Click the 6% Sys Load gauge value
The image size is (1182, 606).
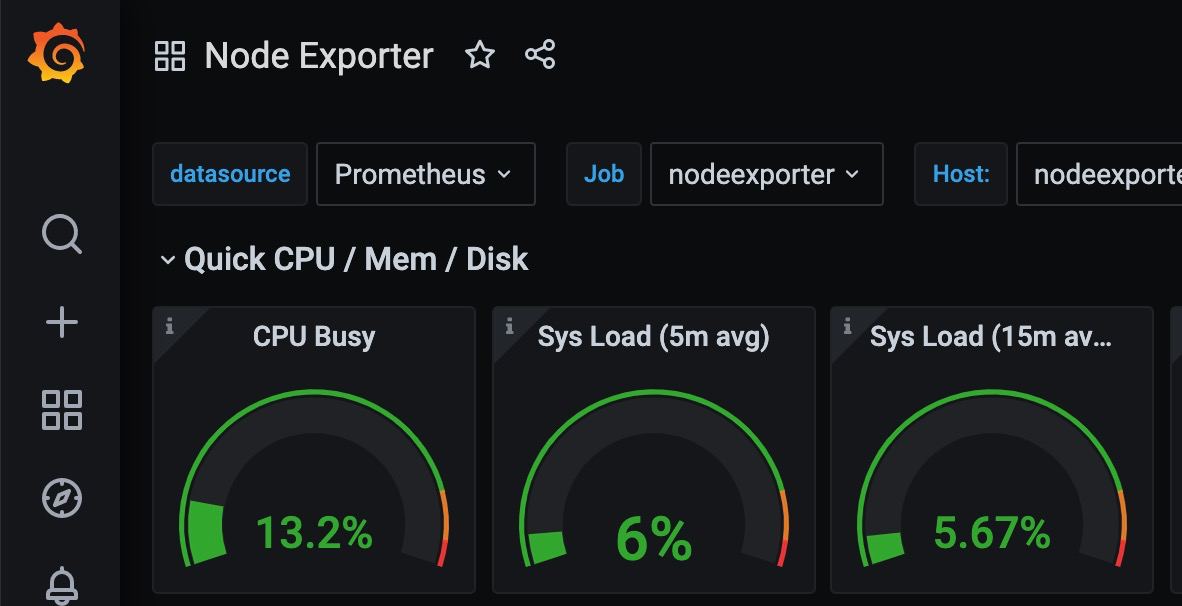click(x=654, y=538)
